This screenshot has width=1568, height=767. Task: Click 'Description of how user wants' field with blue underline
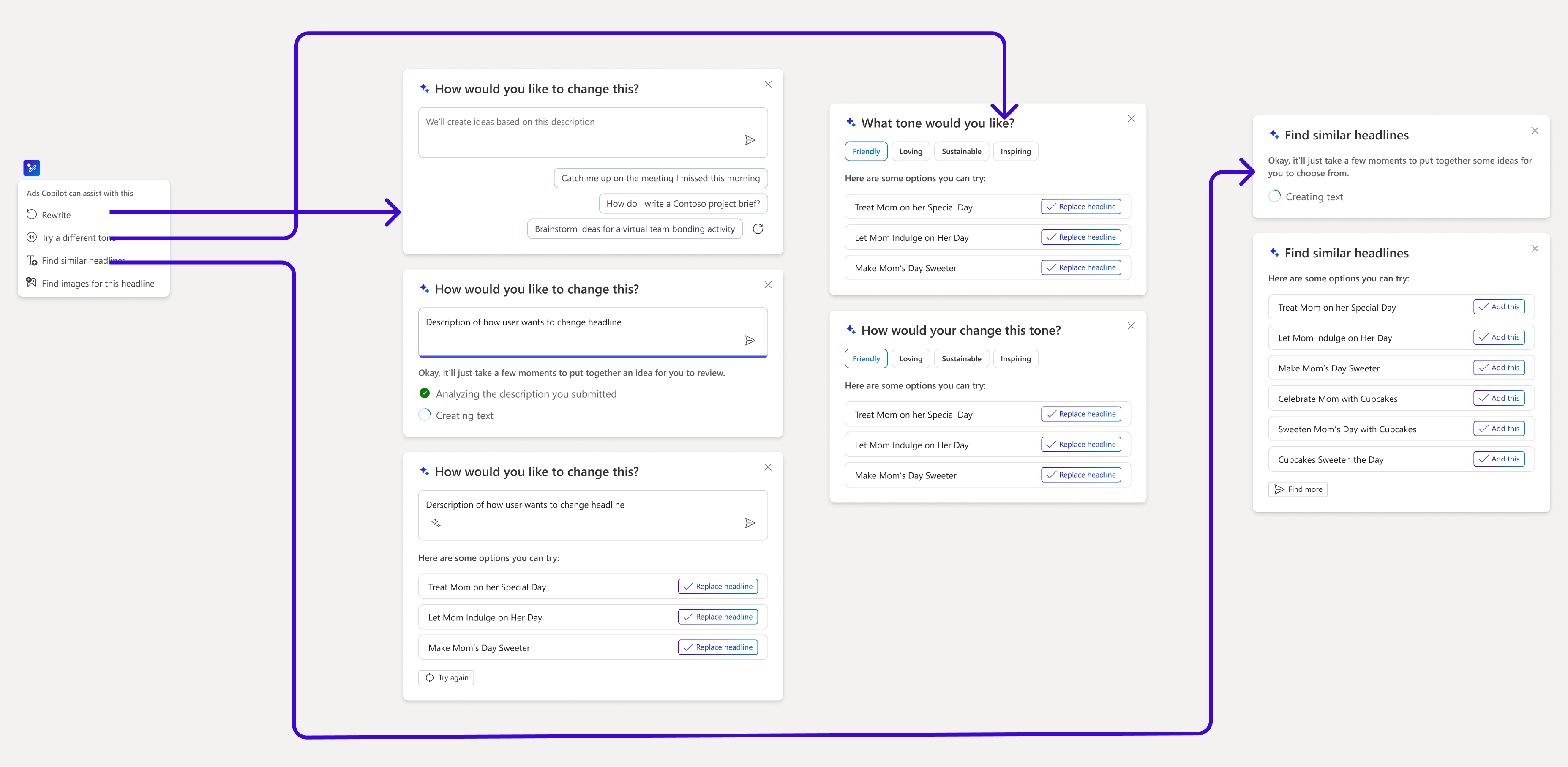593,332
